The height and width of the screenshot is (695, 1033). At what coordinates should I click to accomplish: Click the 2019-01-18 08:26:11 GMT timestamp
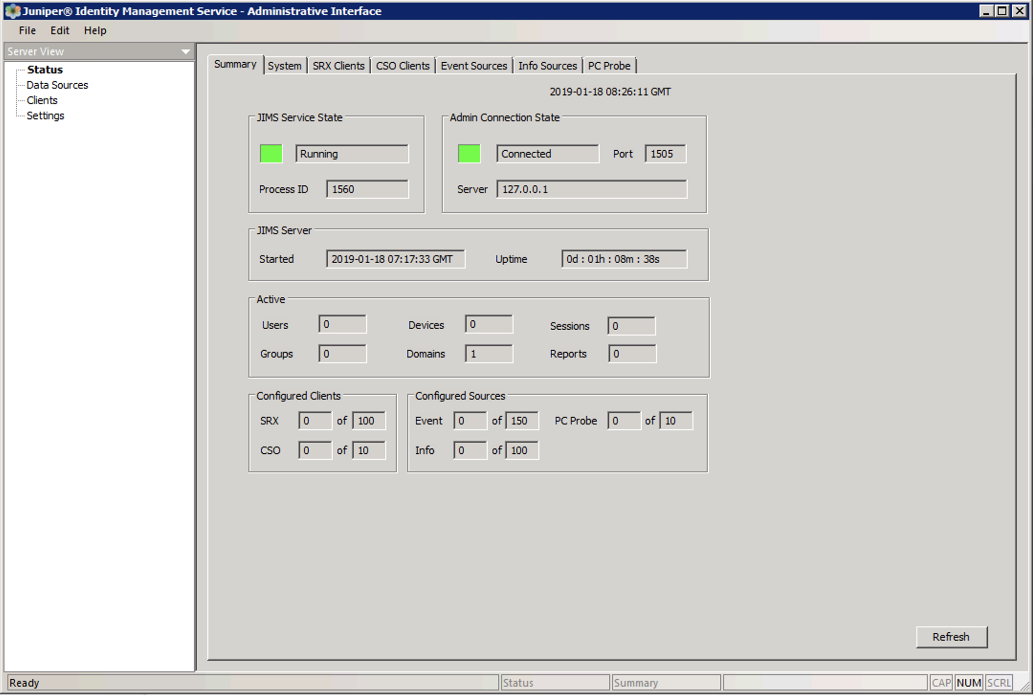610,92
